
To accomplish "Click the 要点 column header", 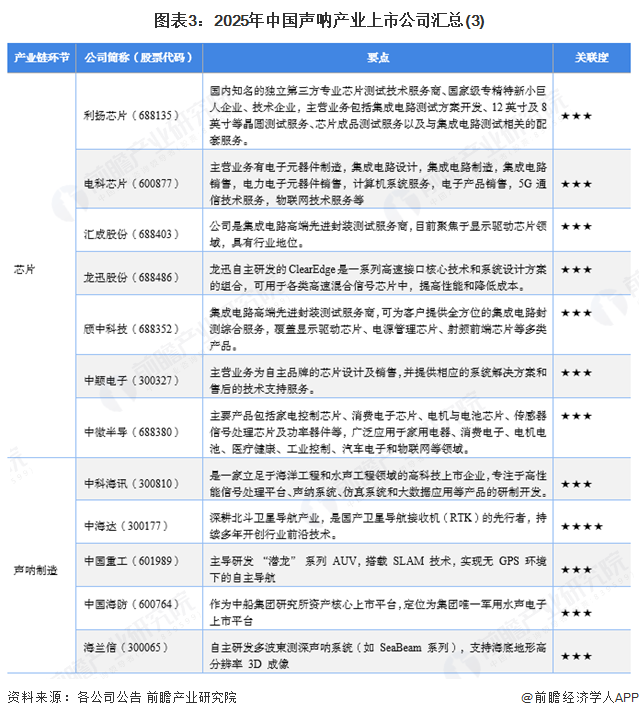I will tap(378, 58).
